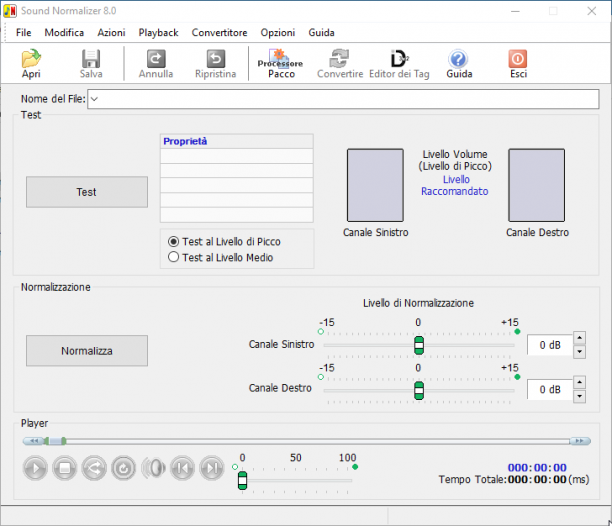Click the Convertire toolbar icon
Screen dimensions: 612x526
tap(340, 64)
